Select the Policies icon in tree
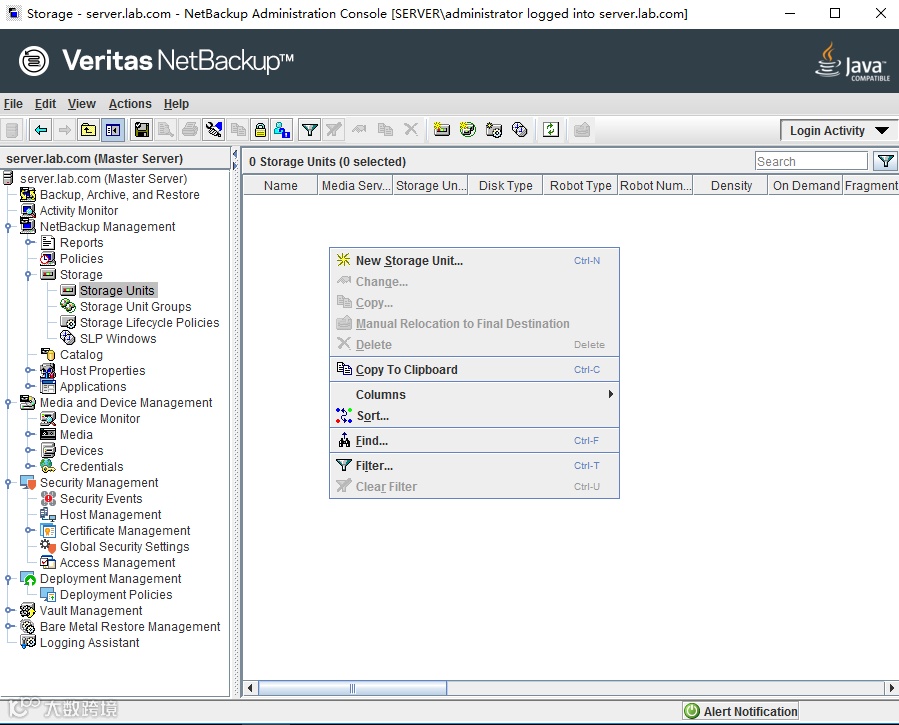899x725 pixels. [x=48, y=258]
